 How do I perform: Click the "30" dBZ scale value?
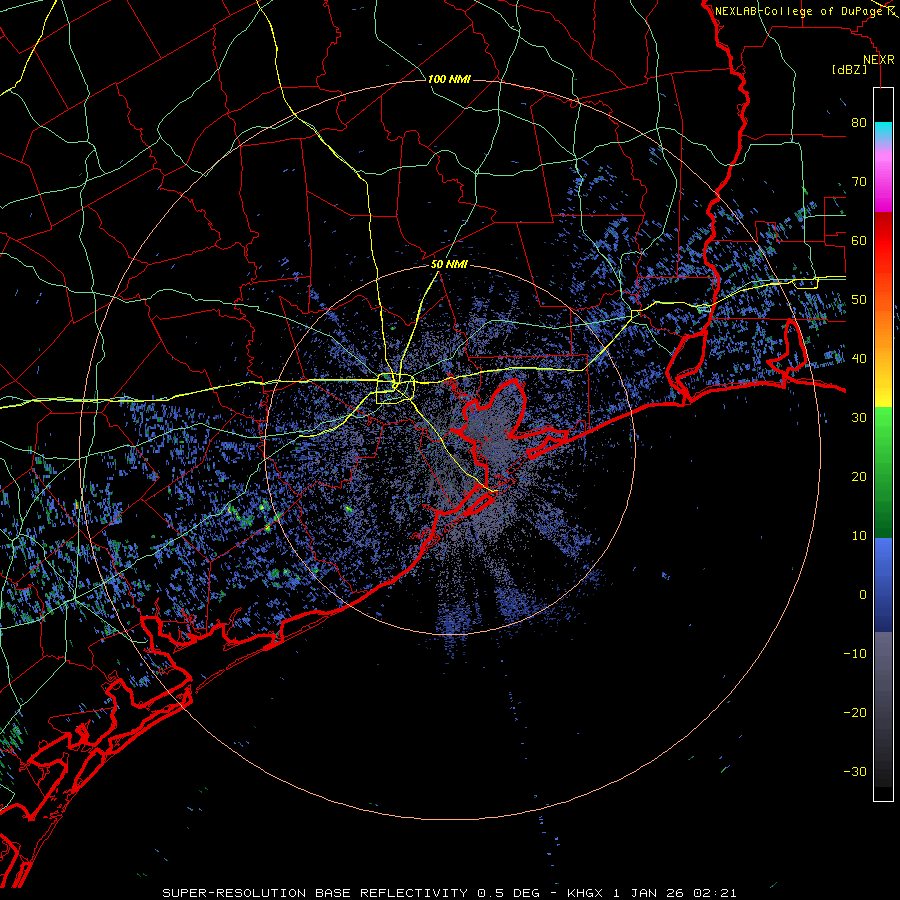click(x=859, y=417)
